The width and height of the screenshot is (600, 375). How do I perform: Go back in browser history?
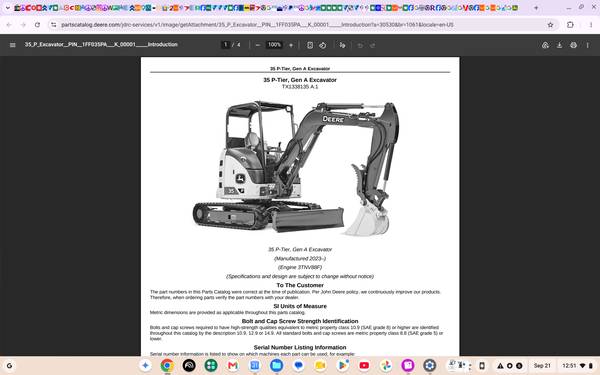(x=9, y=24)
